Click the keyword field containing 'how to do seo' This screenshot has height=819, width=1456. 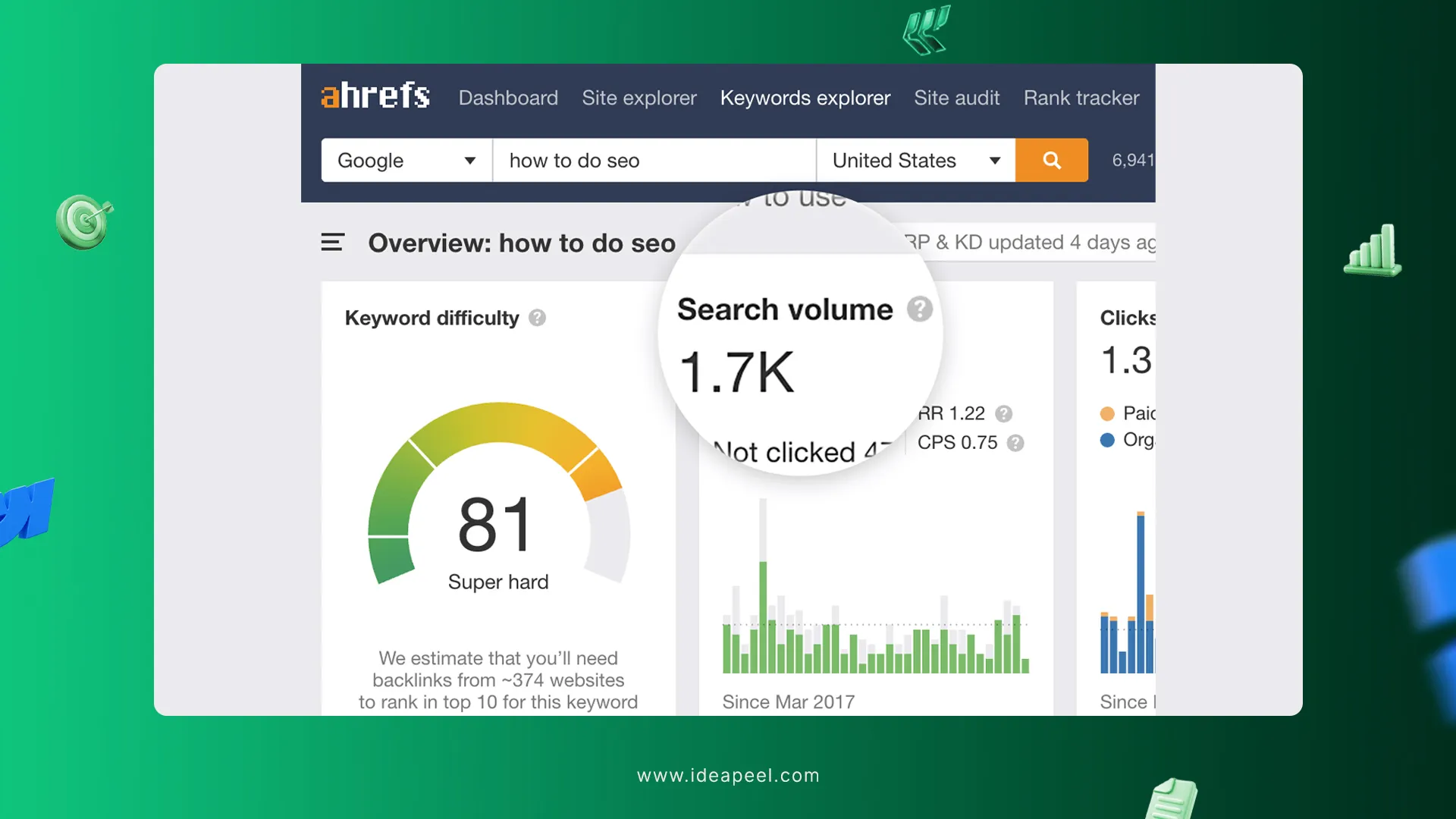pyautogui.click(x=654, y=160)
